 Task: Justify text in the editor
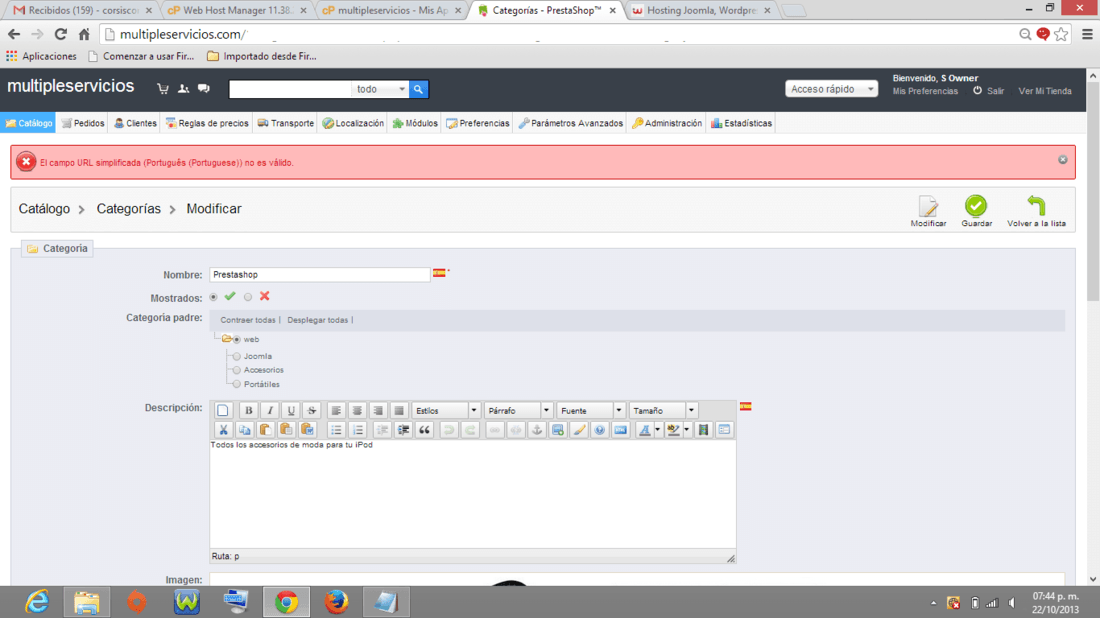tap(399, 410)
